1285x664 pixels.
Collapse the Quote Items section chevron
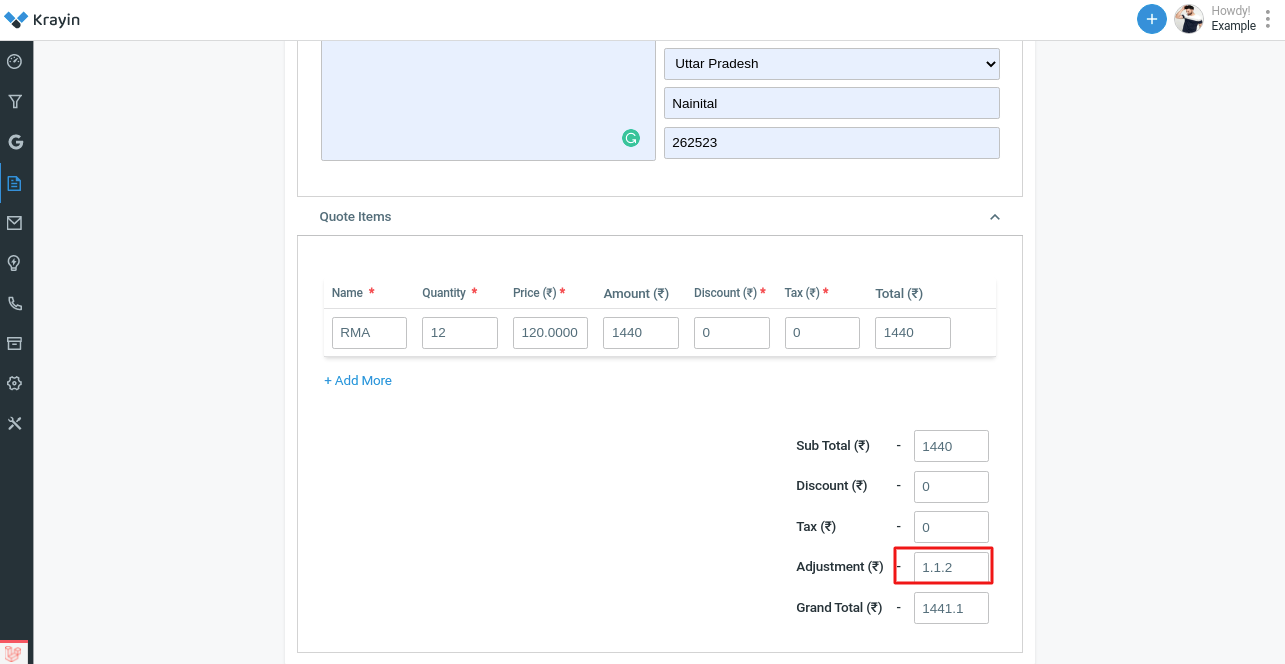click(x=994, y=216)
